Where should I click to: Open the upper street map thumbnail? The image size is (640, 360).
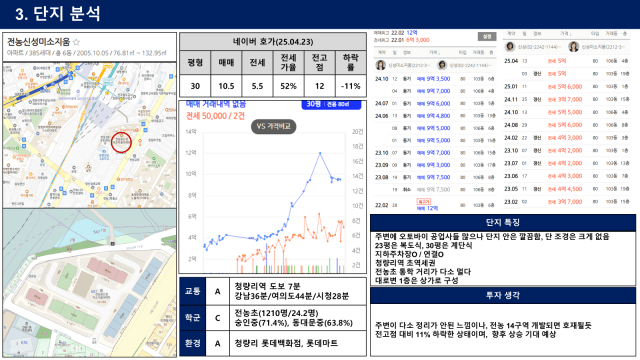click(x=89, y=135)
